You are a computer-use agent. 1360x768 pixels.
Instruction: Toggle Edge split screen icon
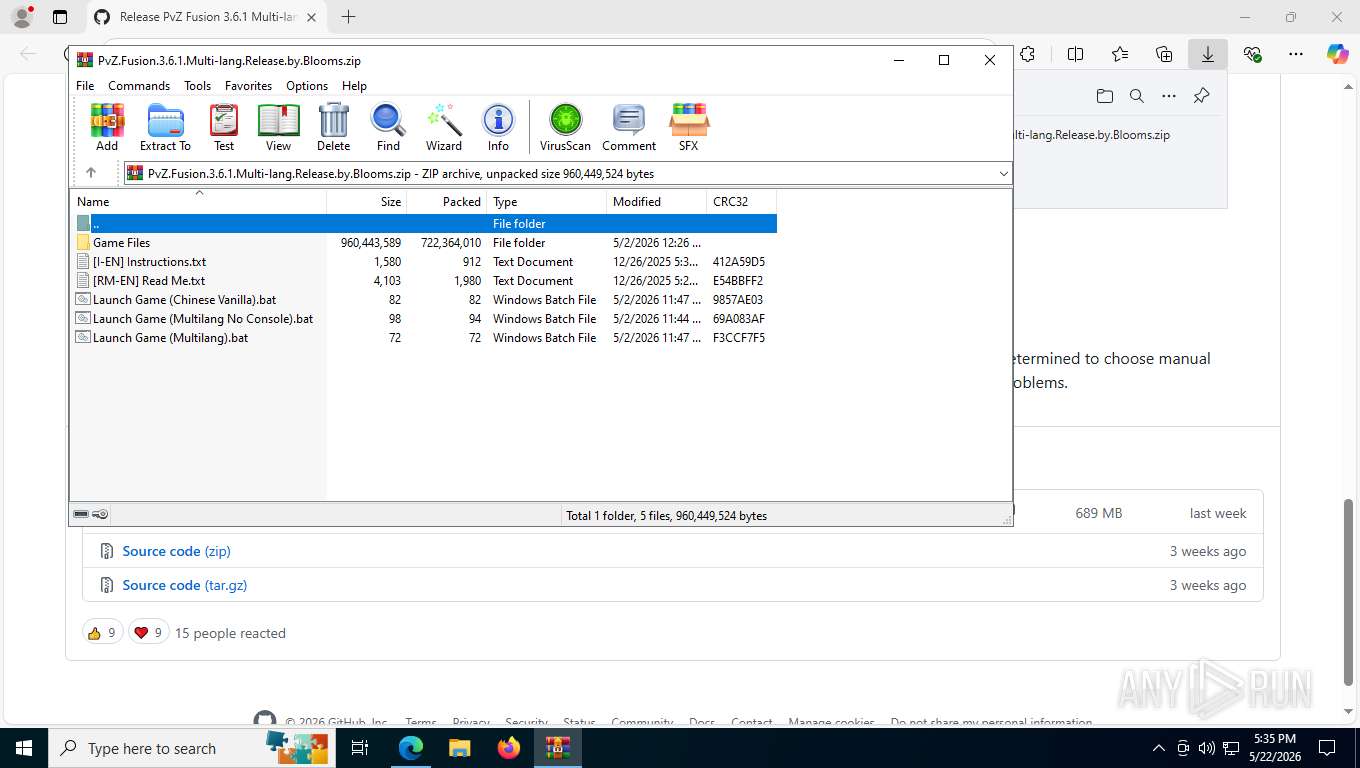[1076, 54]
